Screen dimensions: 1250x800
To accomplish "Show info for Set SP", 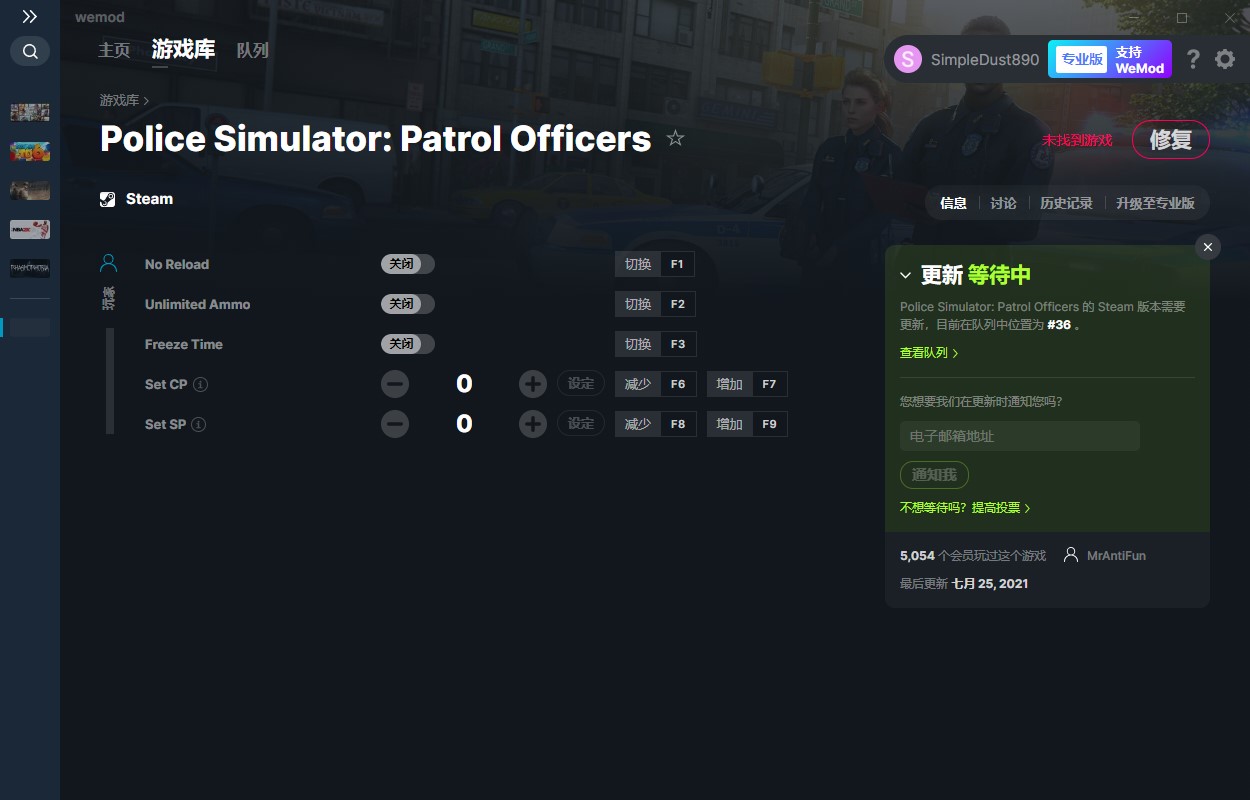I will tap(199, 425).
